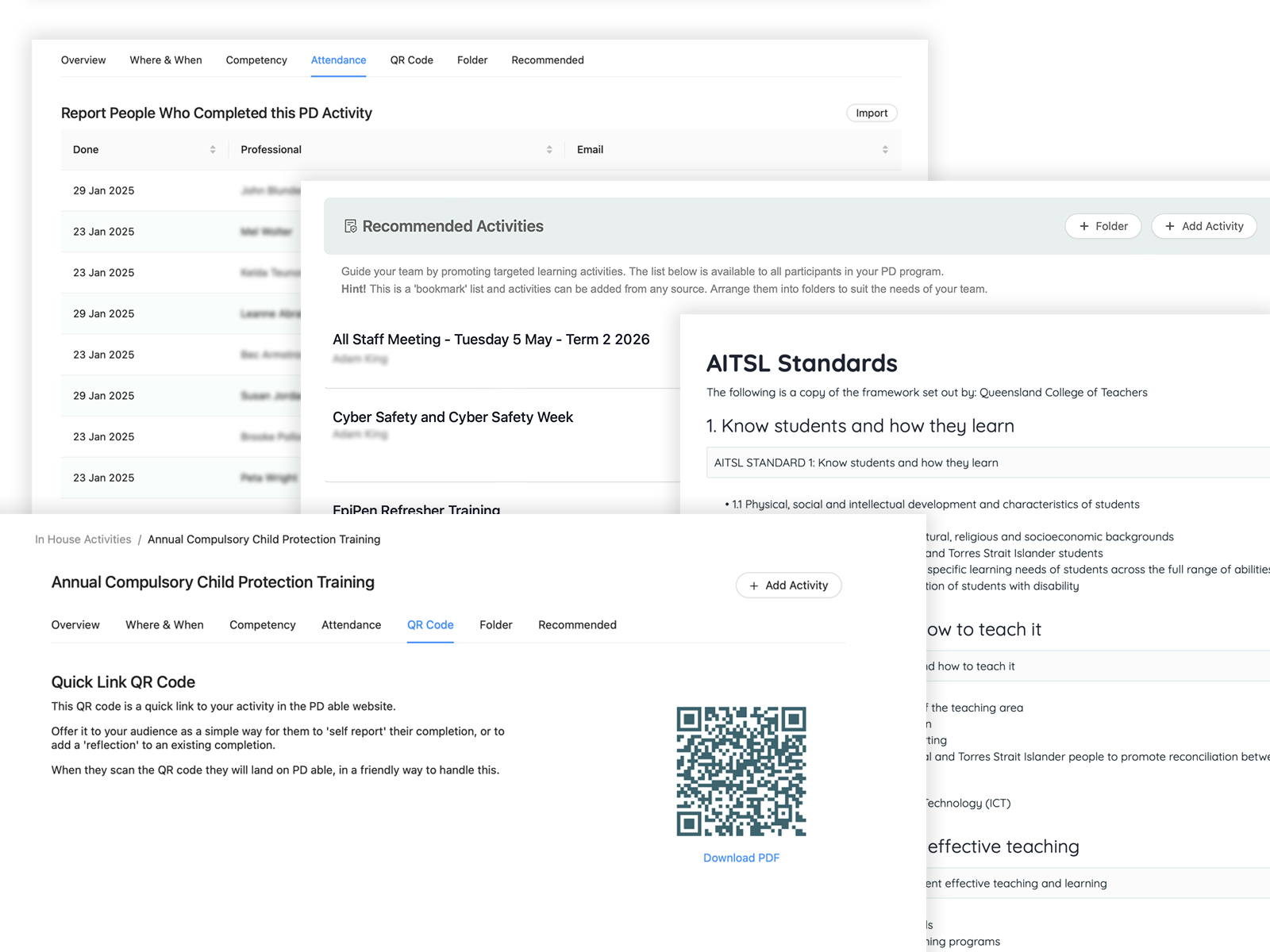This screenshot has width=1270, height=952.
Task: Click Annual Compulsory Child Protection Training breadcrumb text
Action: click(x=264, y=539)
